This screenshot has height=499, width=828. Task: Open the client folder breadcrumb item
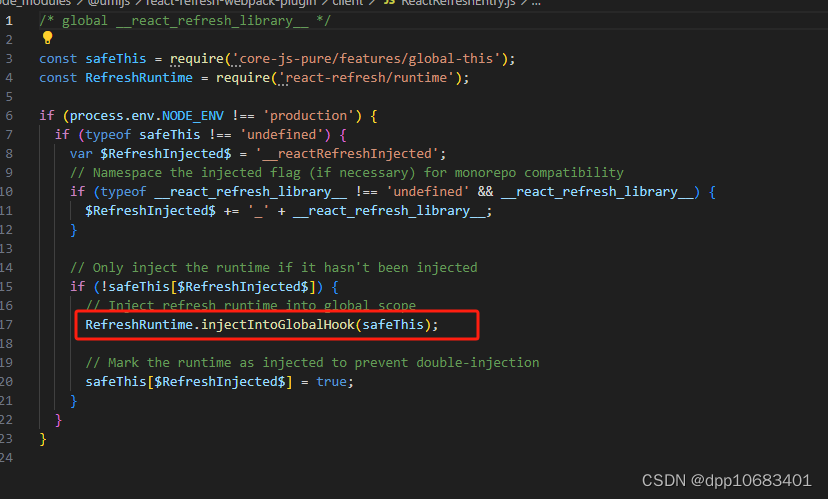(347, 3)
